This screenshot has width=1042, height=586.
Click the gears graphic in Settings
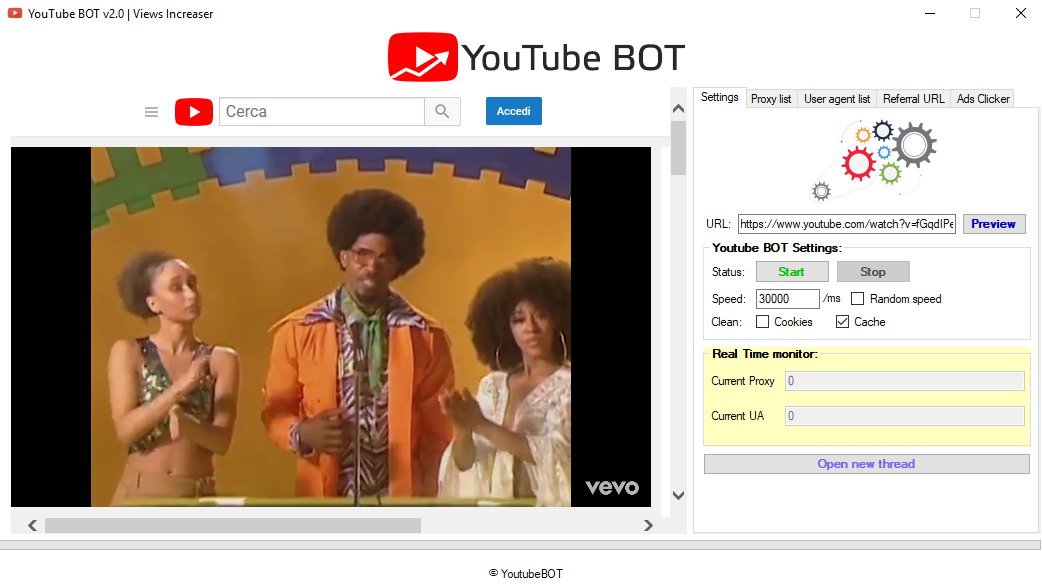tap(873, 160)
